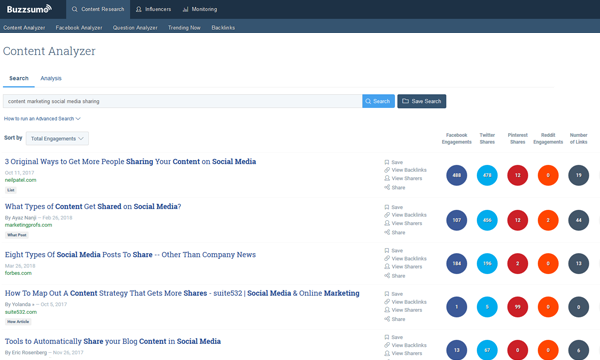
Task: View Backlinks for forbes.com article
Action: (405, 259)
